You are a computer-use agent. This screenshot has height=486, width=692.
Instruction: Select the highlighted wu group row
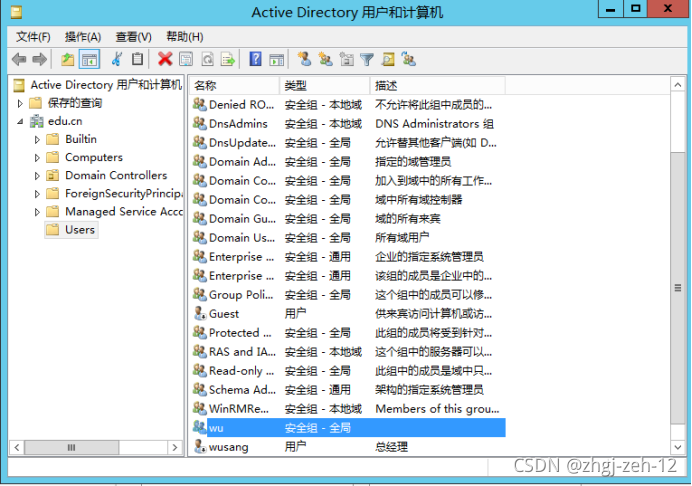(x=347, y=428)
